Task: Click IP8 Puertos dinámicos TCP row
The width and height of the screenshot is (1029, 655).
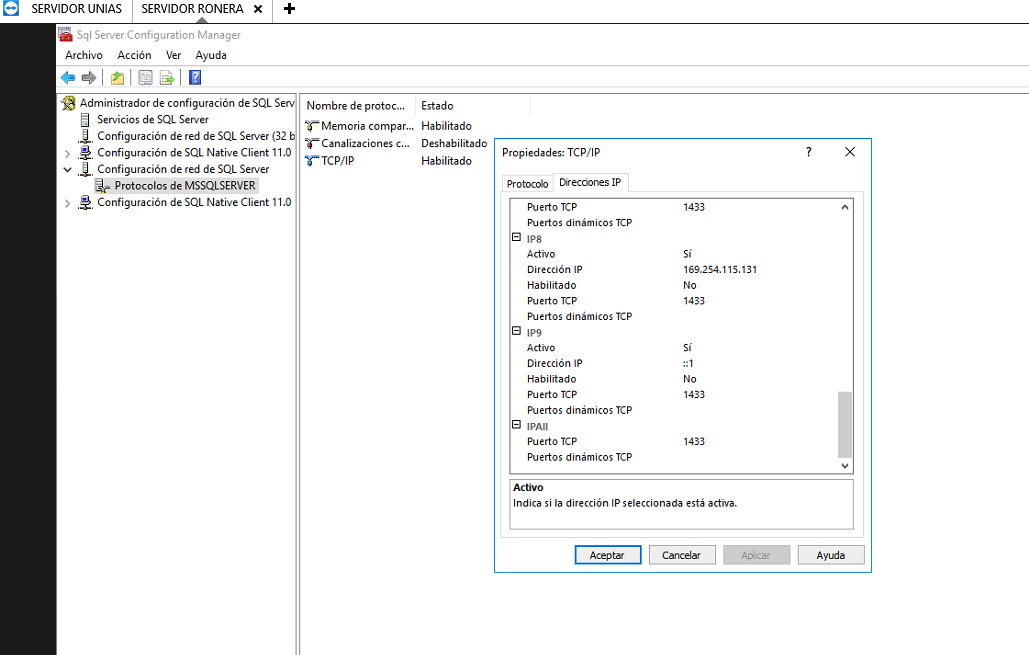Action: [674, 316]
